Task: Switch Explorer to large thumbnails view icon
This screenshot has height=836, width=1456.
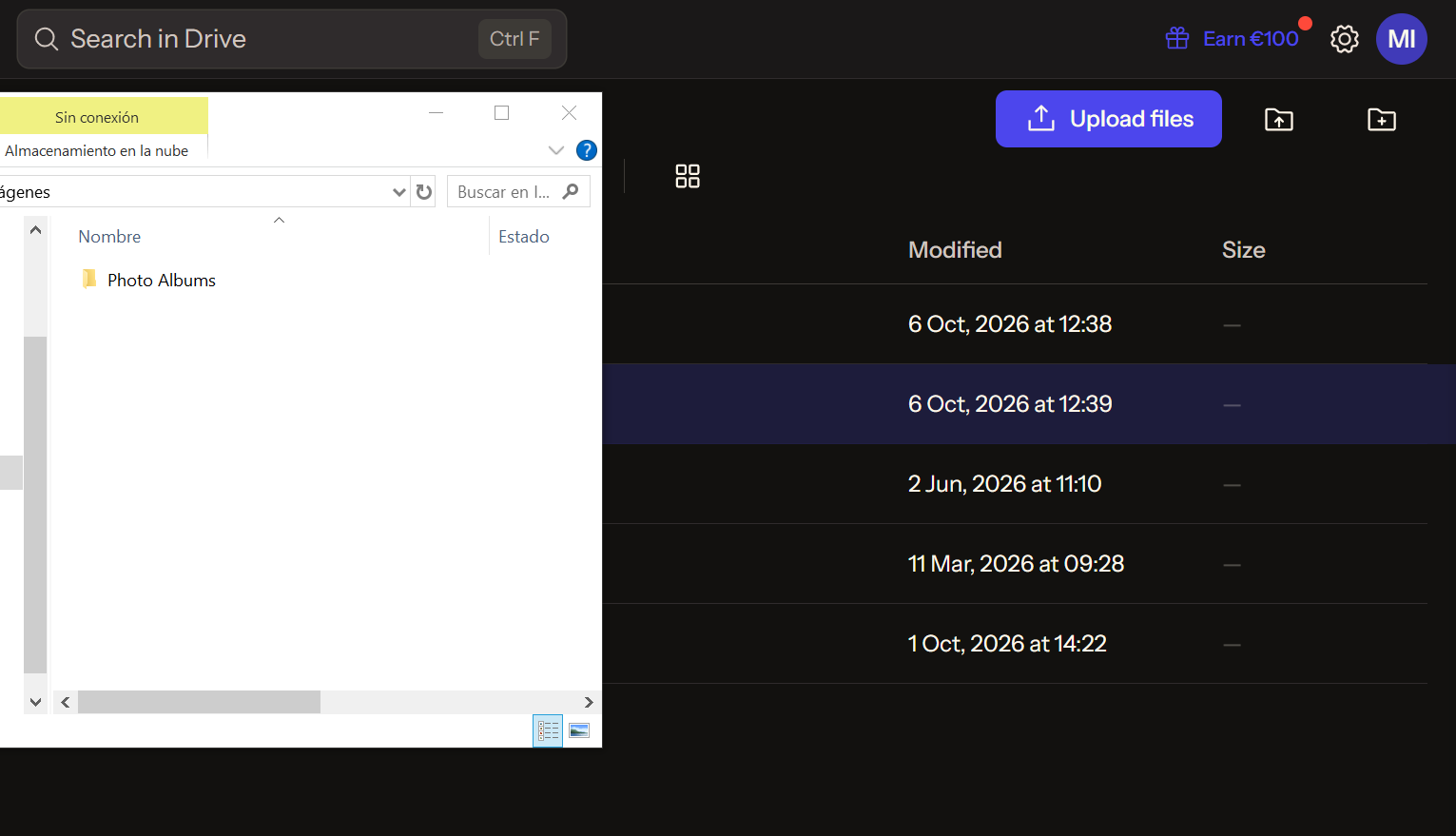Action: point(579,730)
